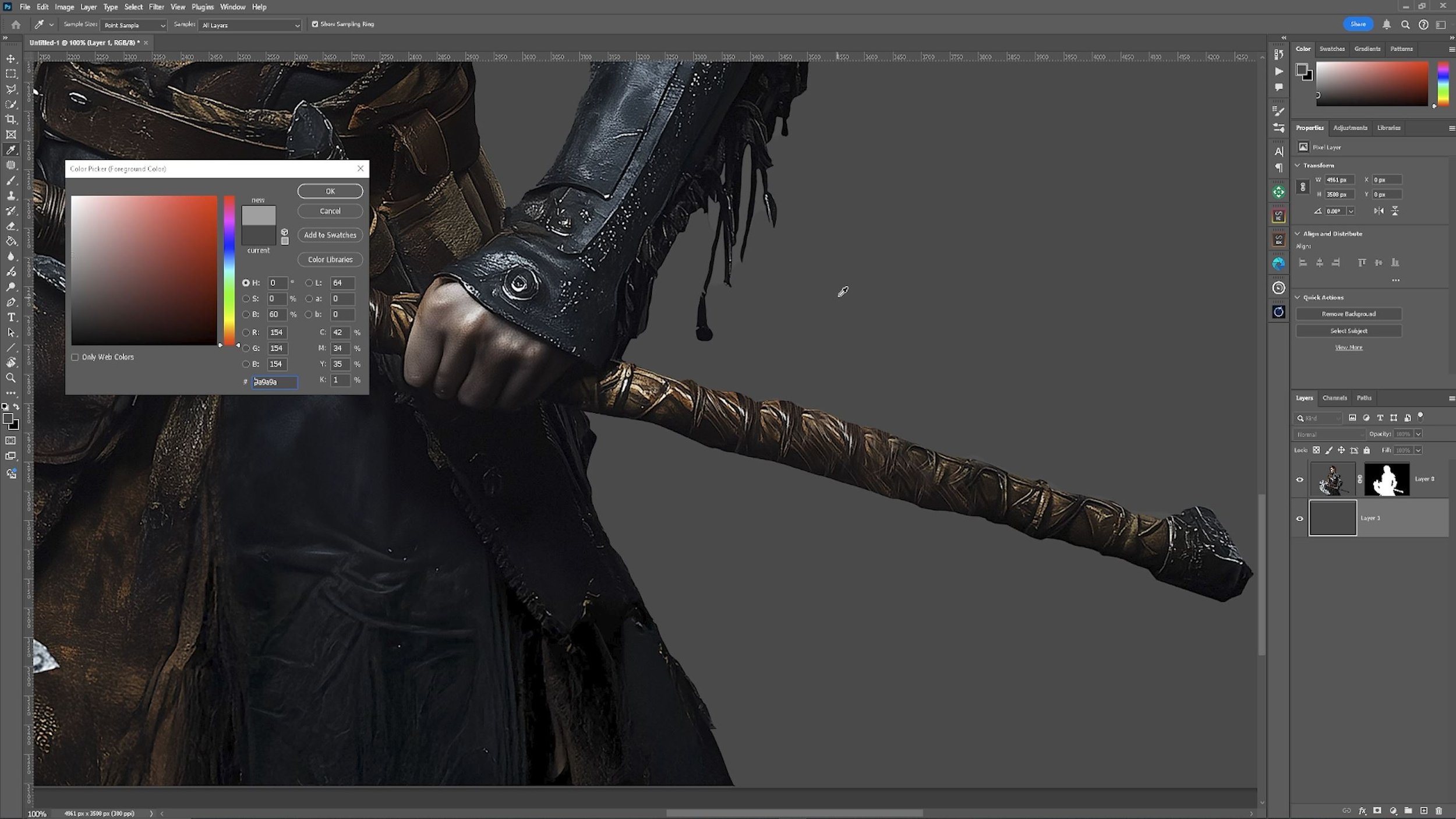Collapse the Quick Actions section

[1298, 298]
